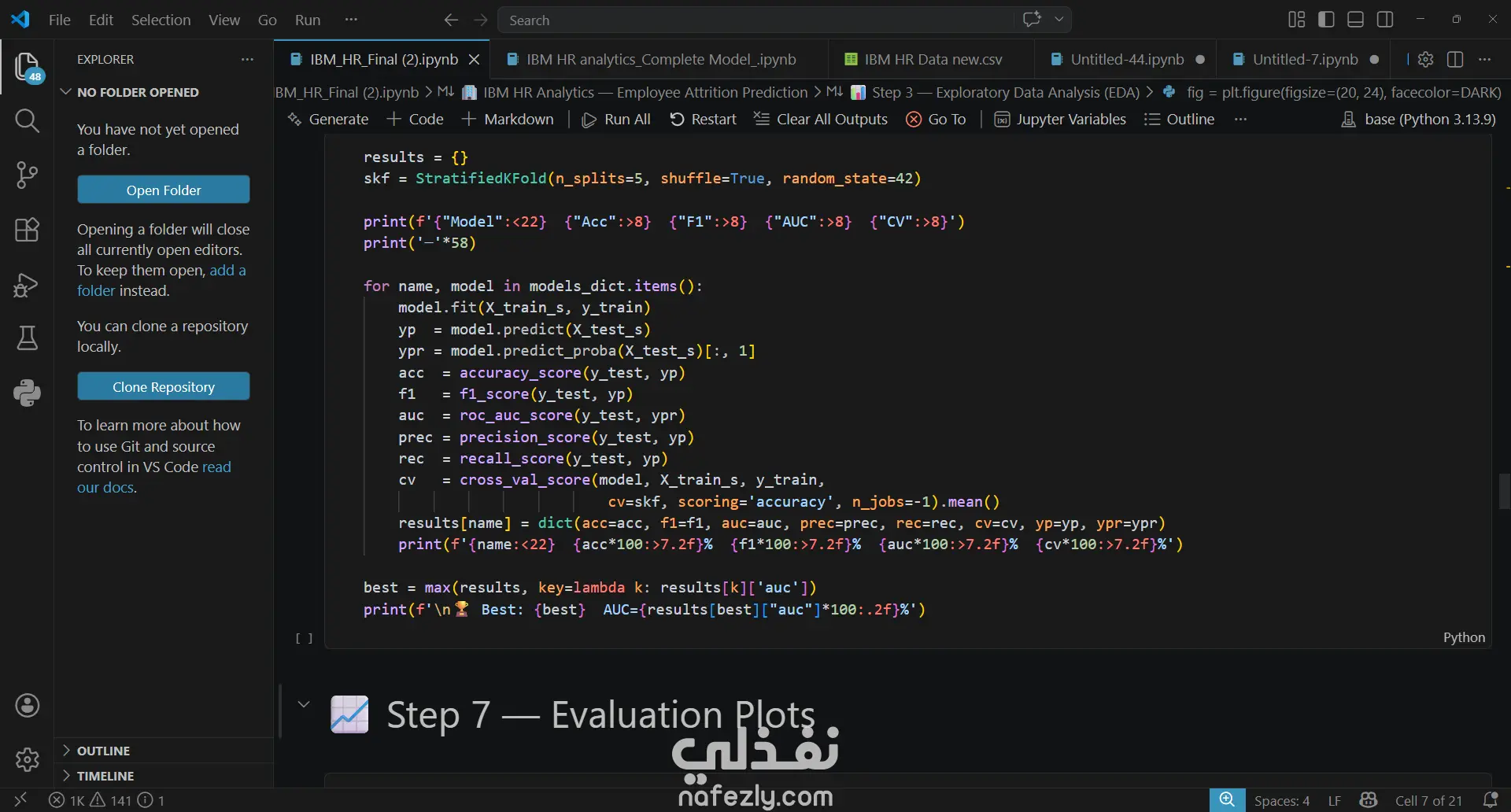
Task: Toggle secondary side bar visibility
Action: coord(1385,20)
